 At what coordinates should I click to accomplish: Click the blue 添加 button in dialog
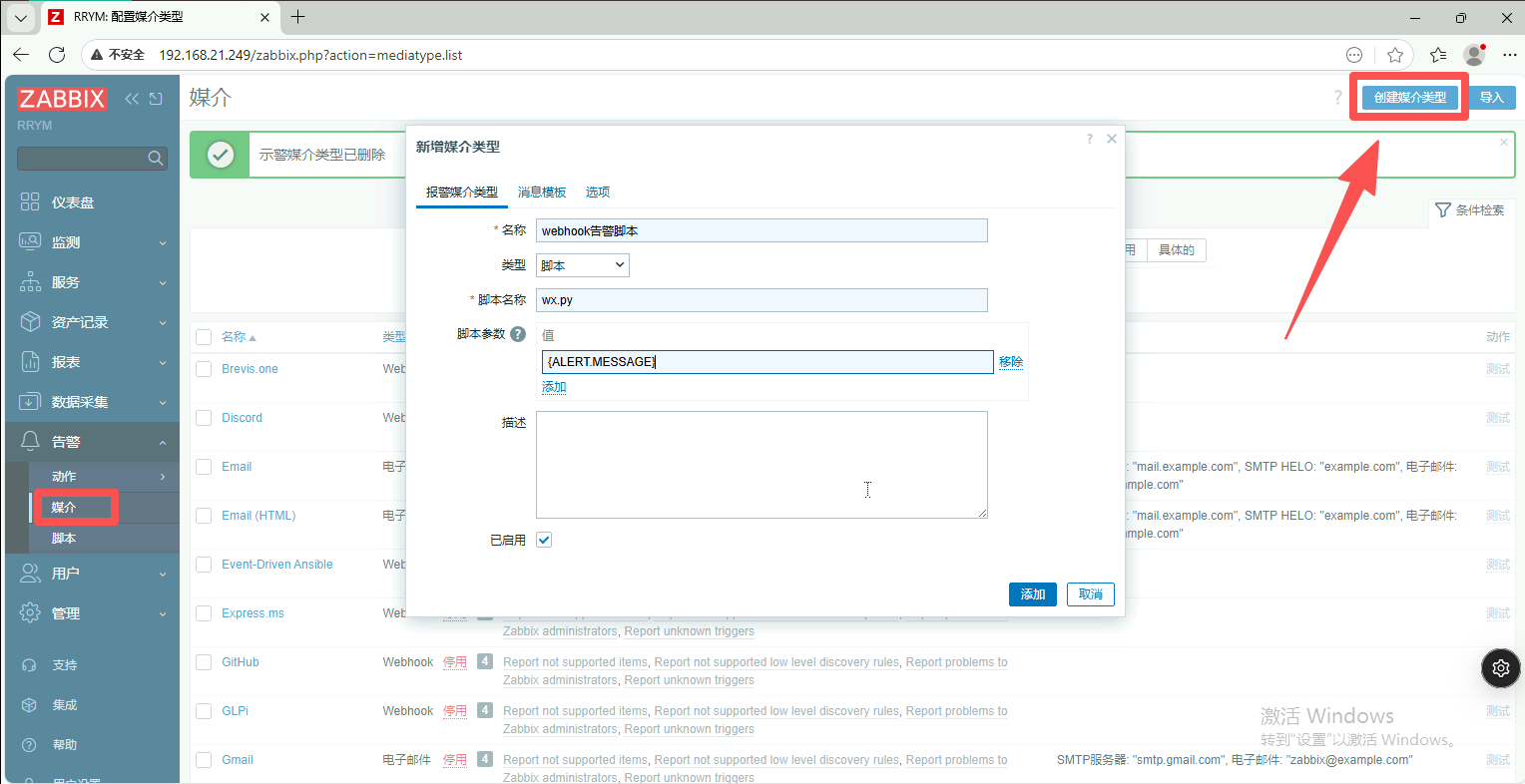coord(1032,594)
